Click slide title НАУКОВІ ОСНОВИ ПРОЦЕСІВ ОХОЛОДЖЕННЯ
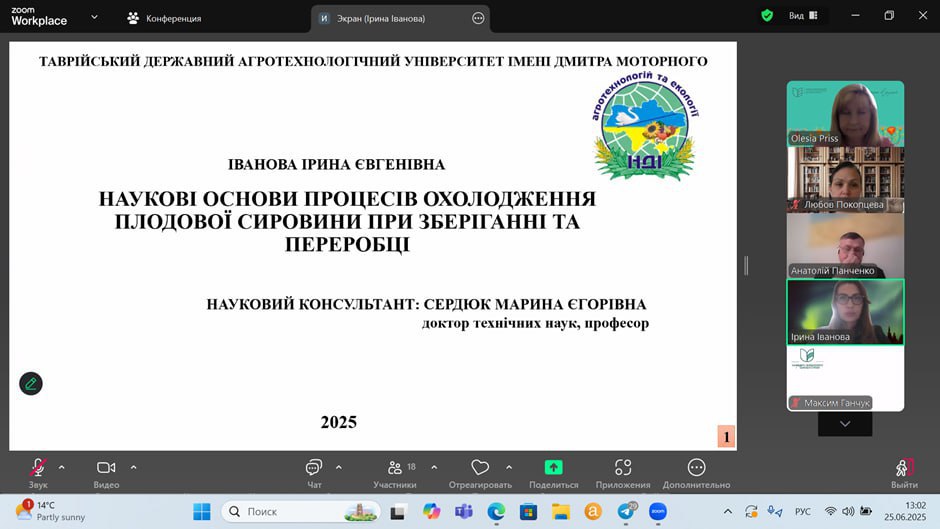940x529 pixels. click(x=347, y=199)
